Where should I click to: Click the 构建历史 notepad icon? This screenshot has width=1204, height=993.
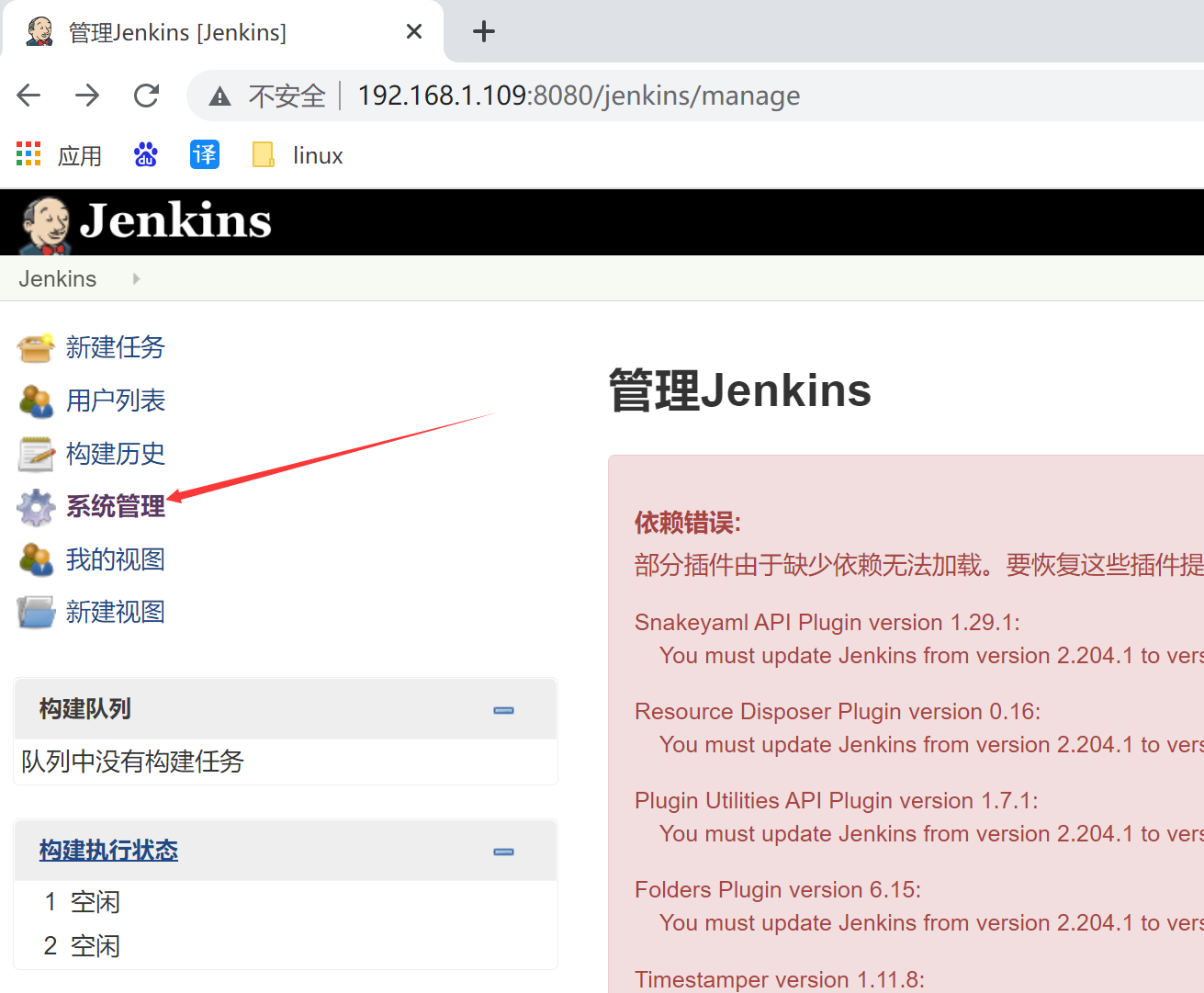coord(36,454)
